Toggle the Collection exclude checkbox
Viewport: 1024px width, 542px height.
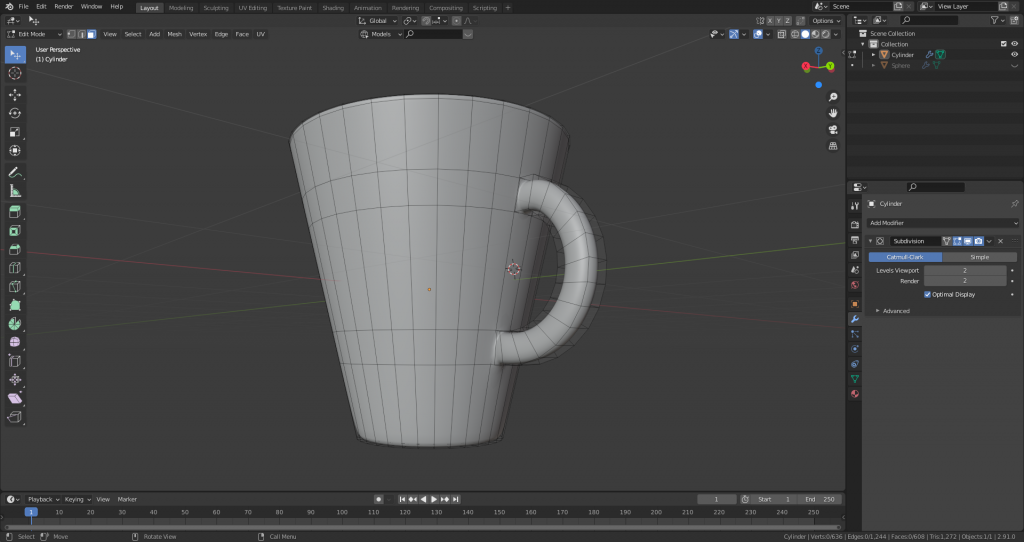click(1003, 44)
